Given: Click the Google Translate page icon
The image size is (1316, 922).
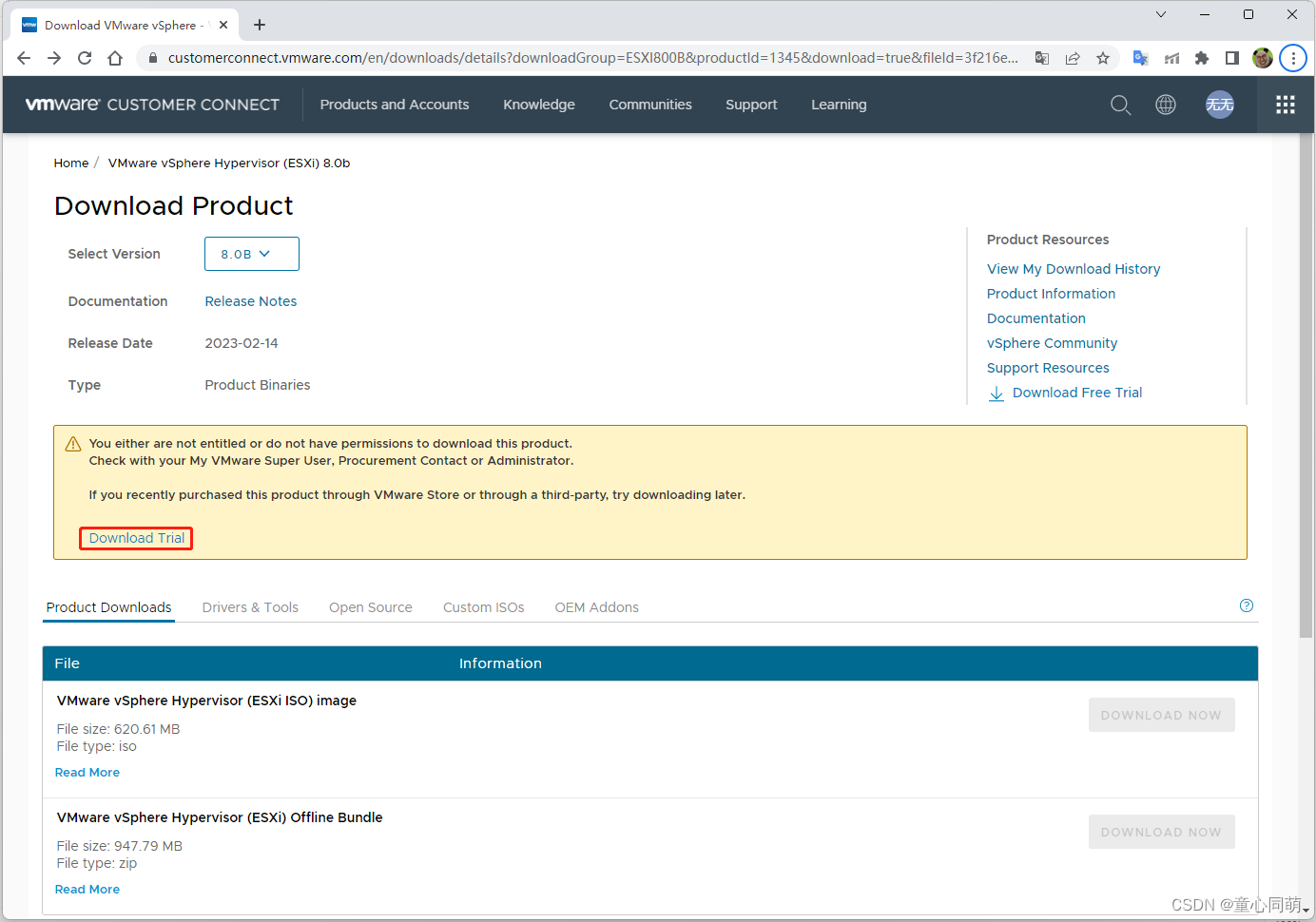Looking at the screenshot, I should pos(1140,58).
